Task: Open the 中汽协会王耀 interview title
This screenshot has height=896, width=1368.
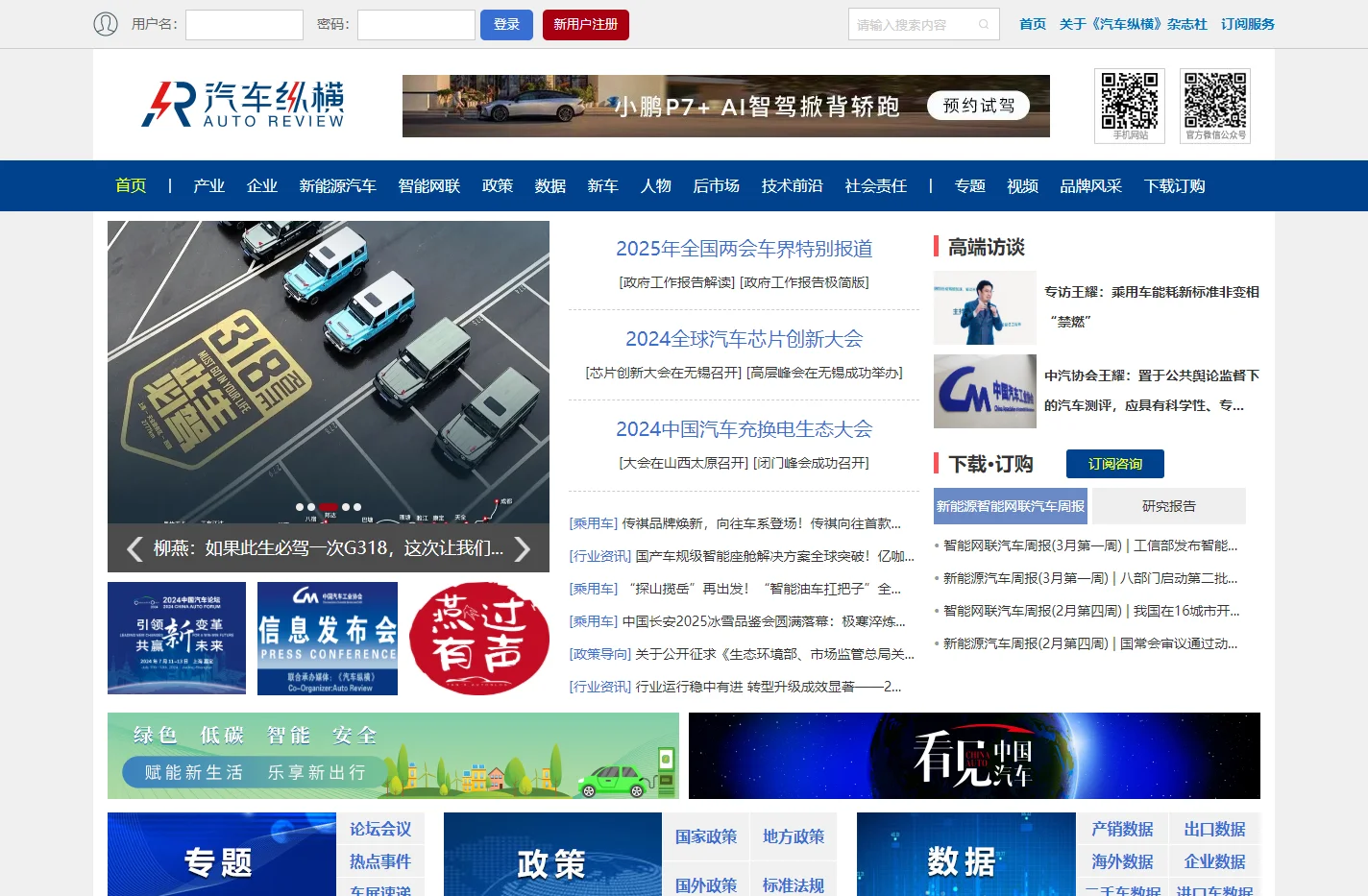Action: click(1152, 390)
